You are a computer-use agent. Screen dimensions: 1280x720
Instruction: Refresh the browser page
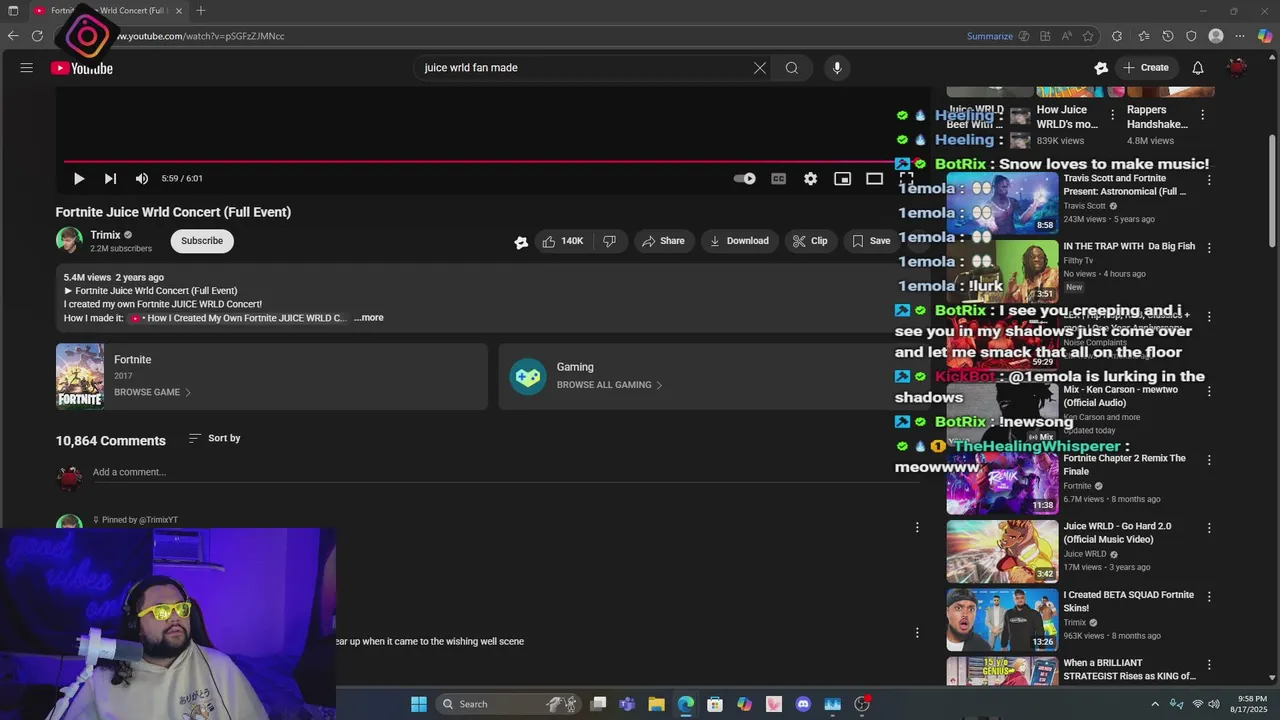pos(37,36)
